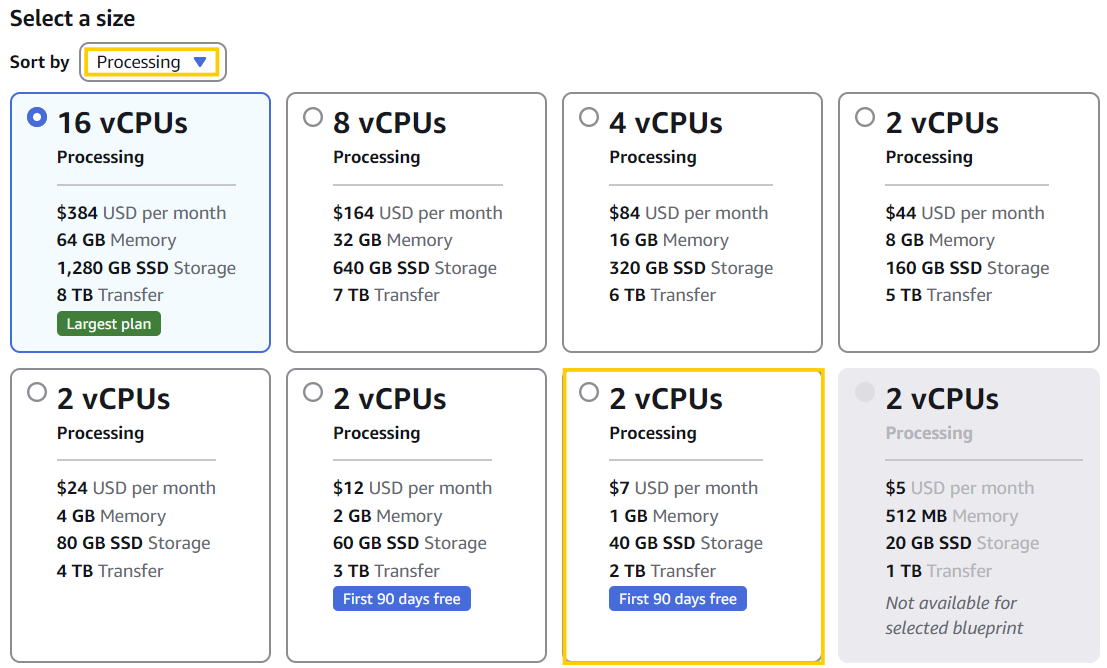Viewport: 1107px width, 668px height.
Task: Click the Select a size heading
Action: 72,19
